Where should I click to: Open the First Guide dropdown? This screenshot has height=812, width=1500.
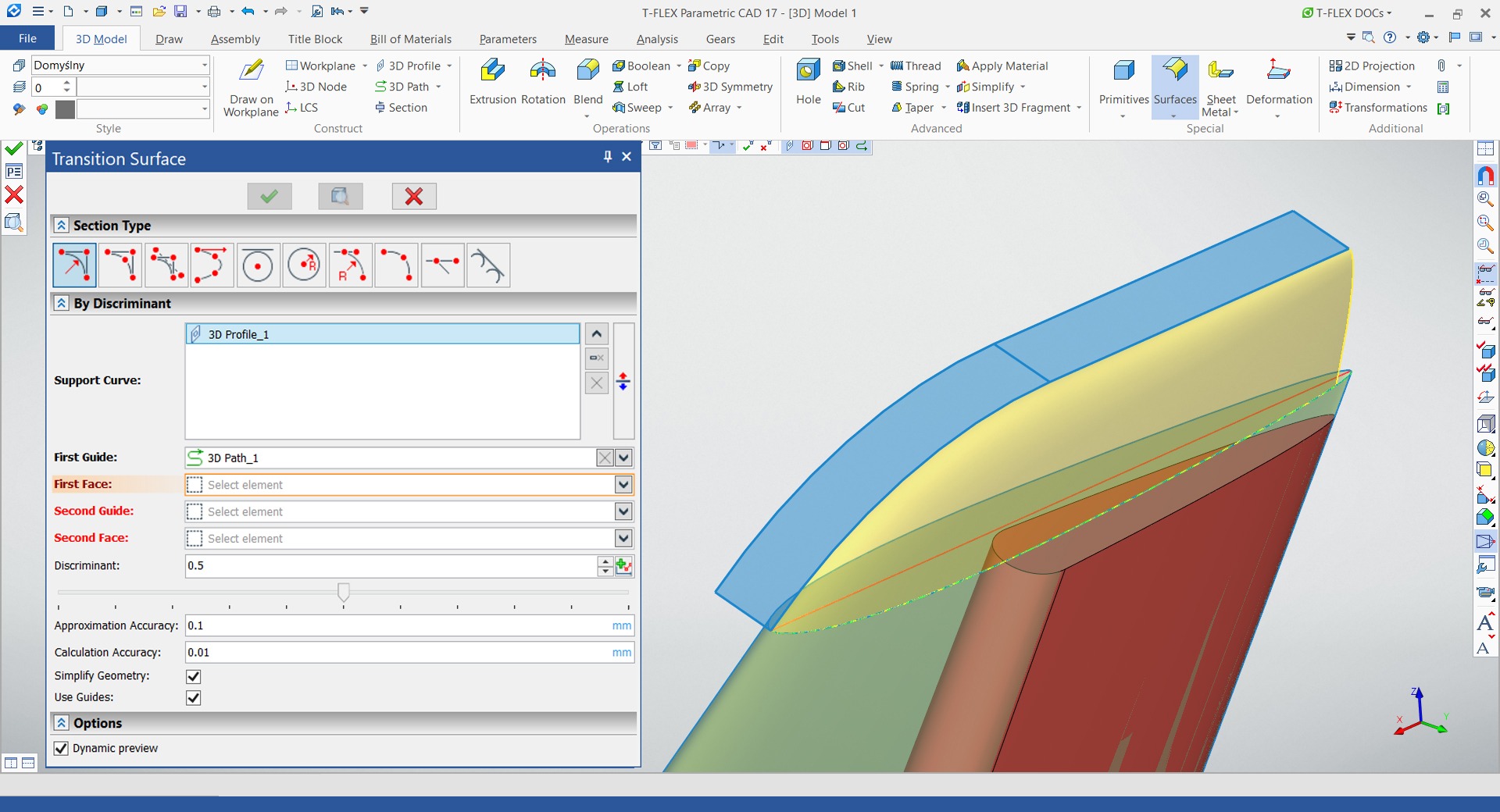tap(623, 458)
